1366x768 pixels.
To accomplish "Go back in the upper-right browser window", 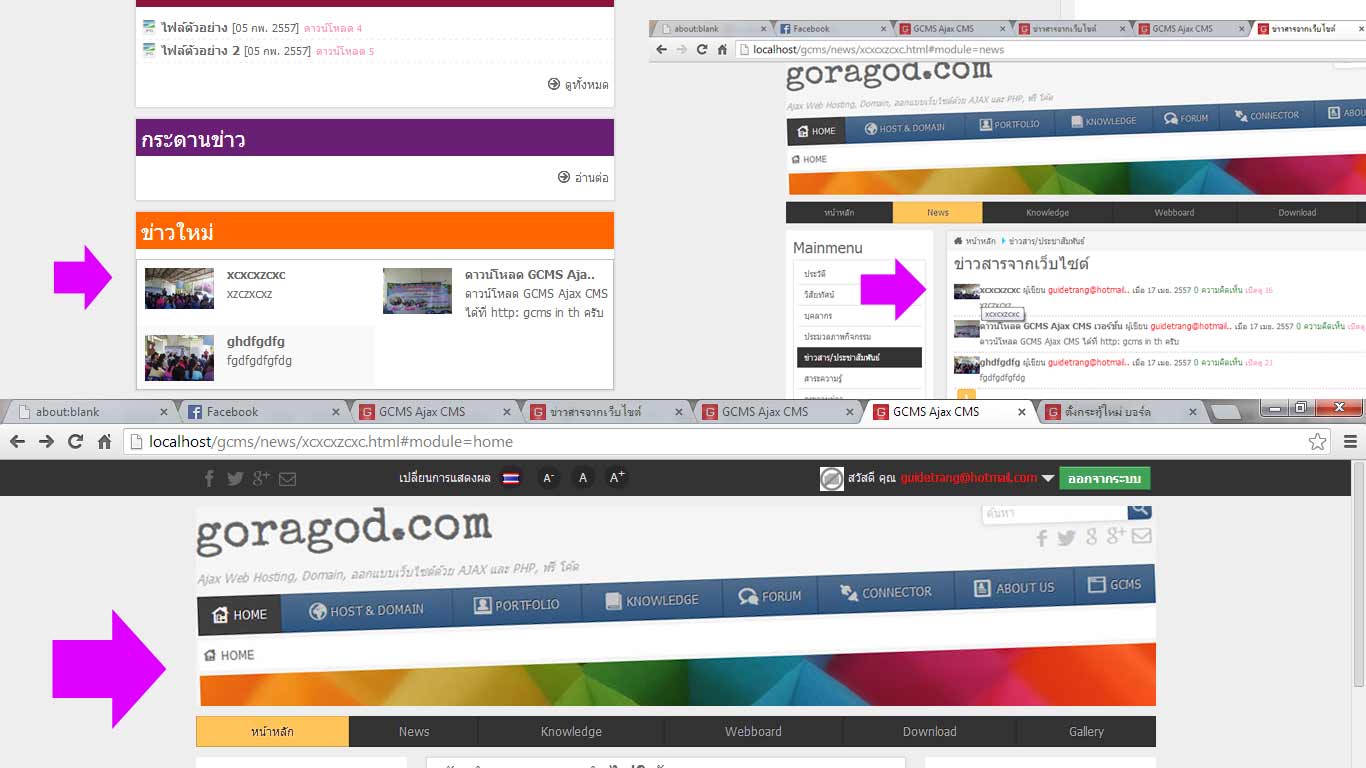I will 661,49.
